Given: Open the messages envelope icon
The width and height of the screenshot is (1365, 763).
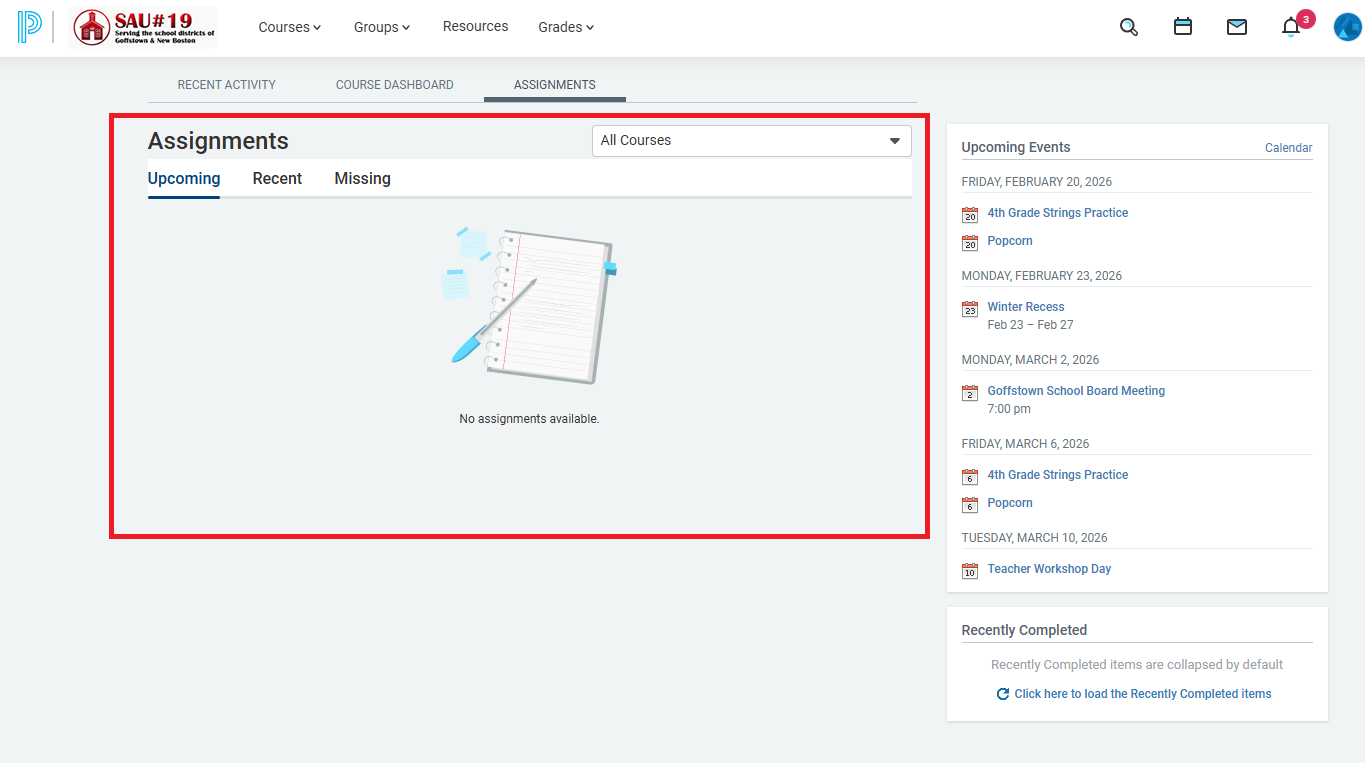Looking at the screenshot, I should (1236, 27).
